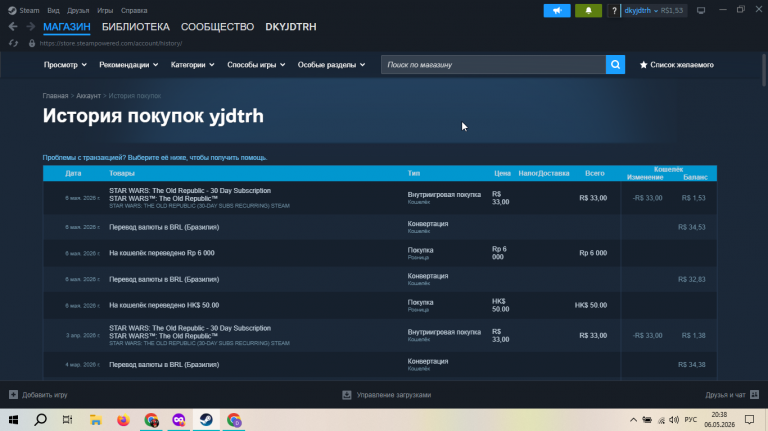Click the Всего column header

click(x=595, y=173)
